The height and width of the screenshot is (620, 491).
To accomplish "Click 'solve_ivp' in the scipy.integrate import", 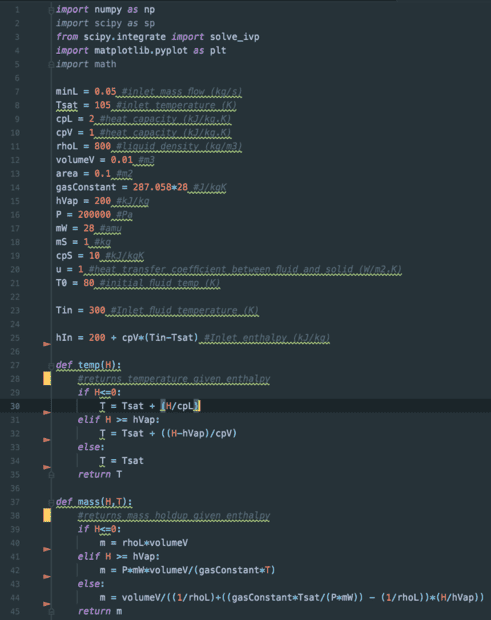I will point(234,37).
